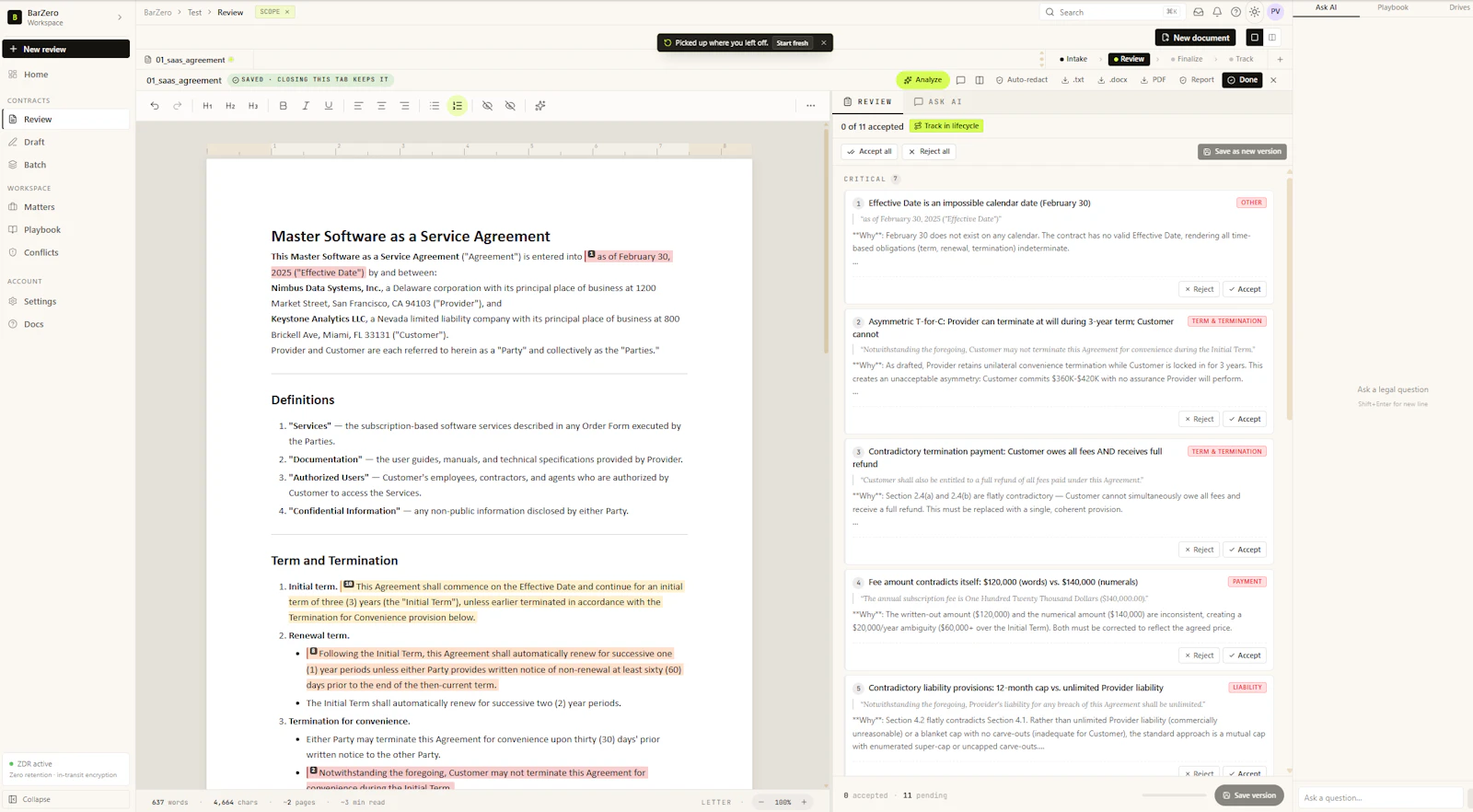Open notifications bell
1473x812 pixels.
(x=1217, y=12)
